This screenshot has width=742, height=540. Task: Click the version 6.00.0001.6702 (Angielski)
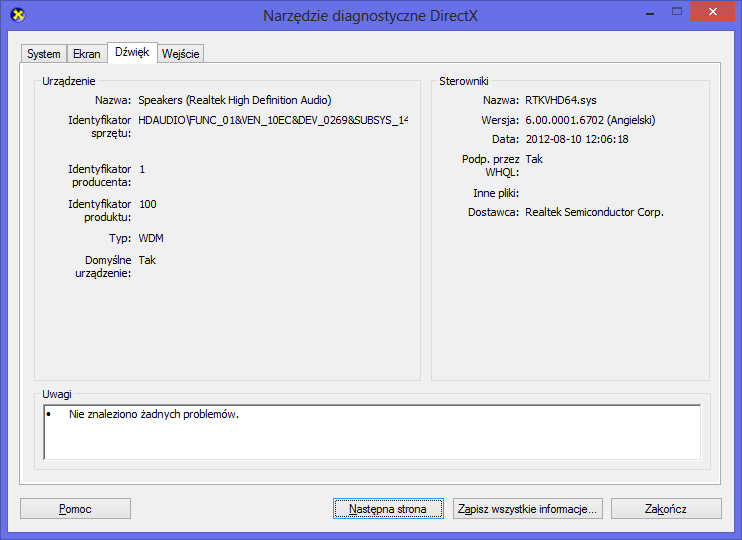click(x=590, y=120)
